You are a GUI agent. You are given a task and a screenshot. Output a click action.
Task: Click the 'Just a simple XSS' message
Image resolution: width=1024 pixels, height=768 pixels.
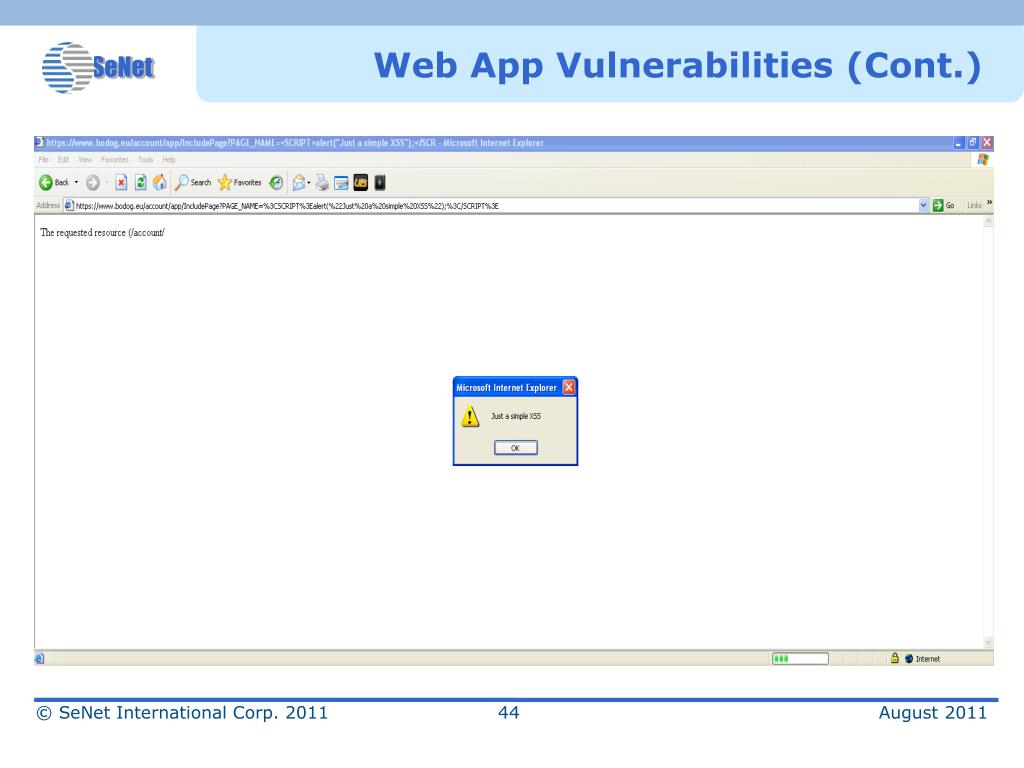tap(516, 416)
